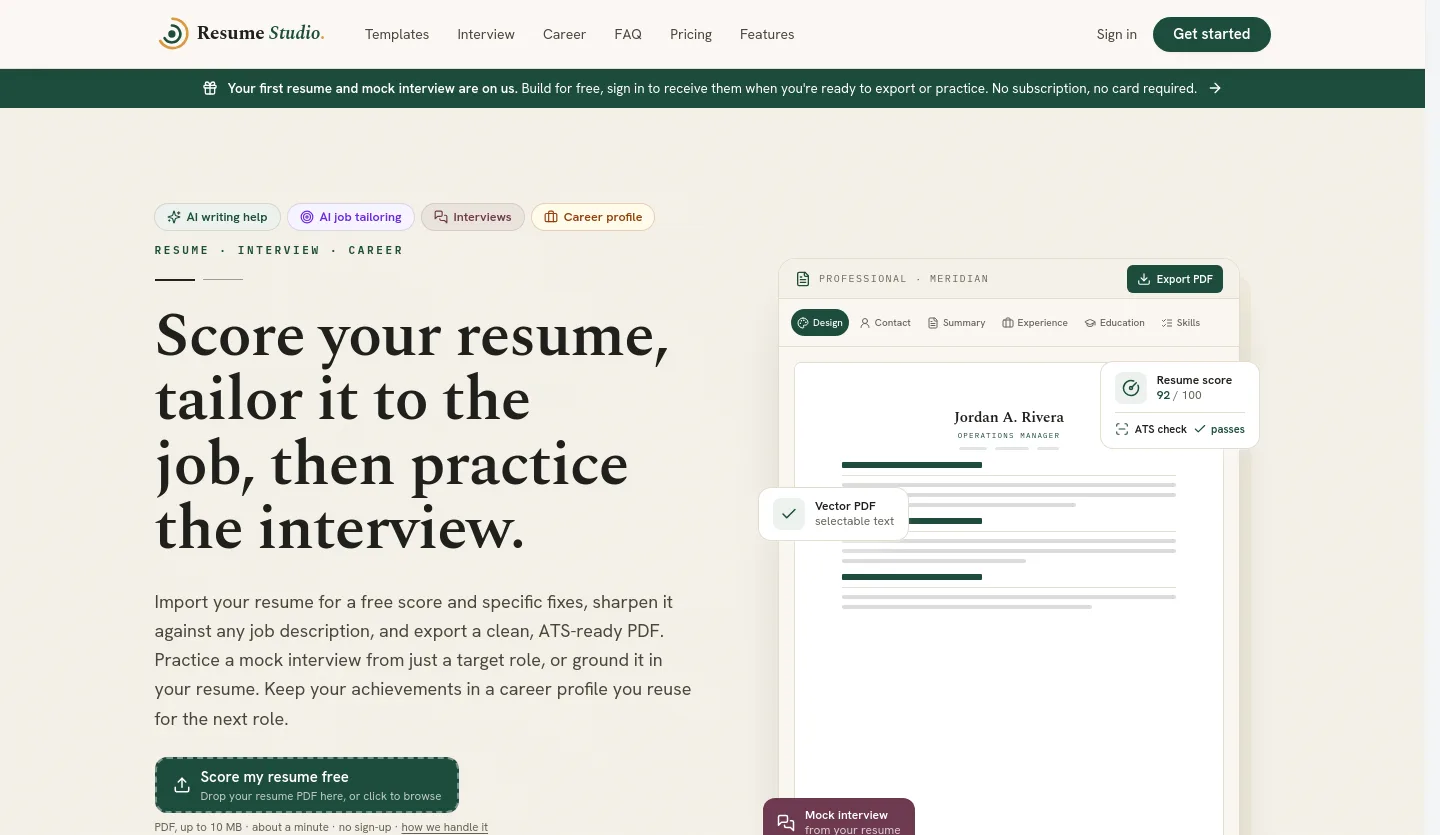Click the Interviews pill
Screen dimensions: 1440x835
tap(473, 217)
